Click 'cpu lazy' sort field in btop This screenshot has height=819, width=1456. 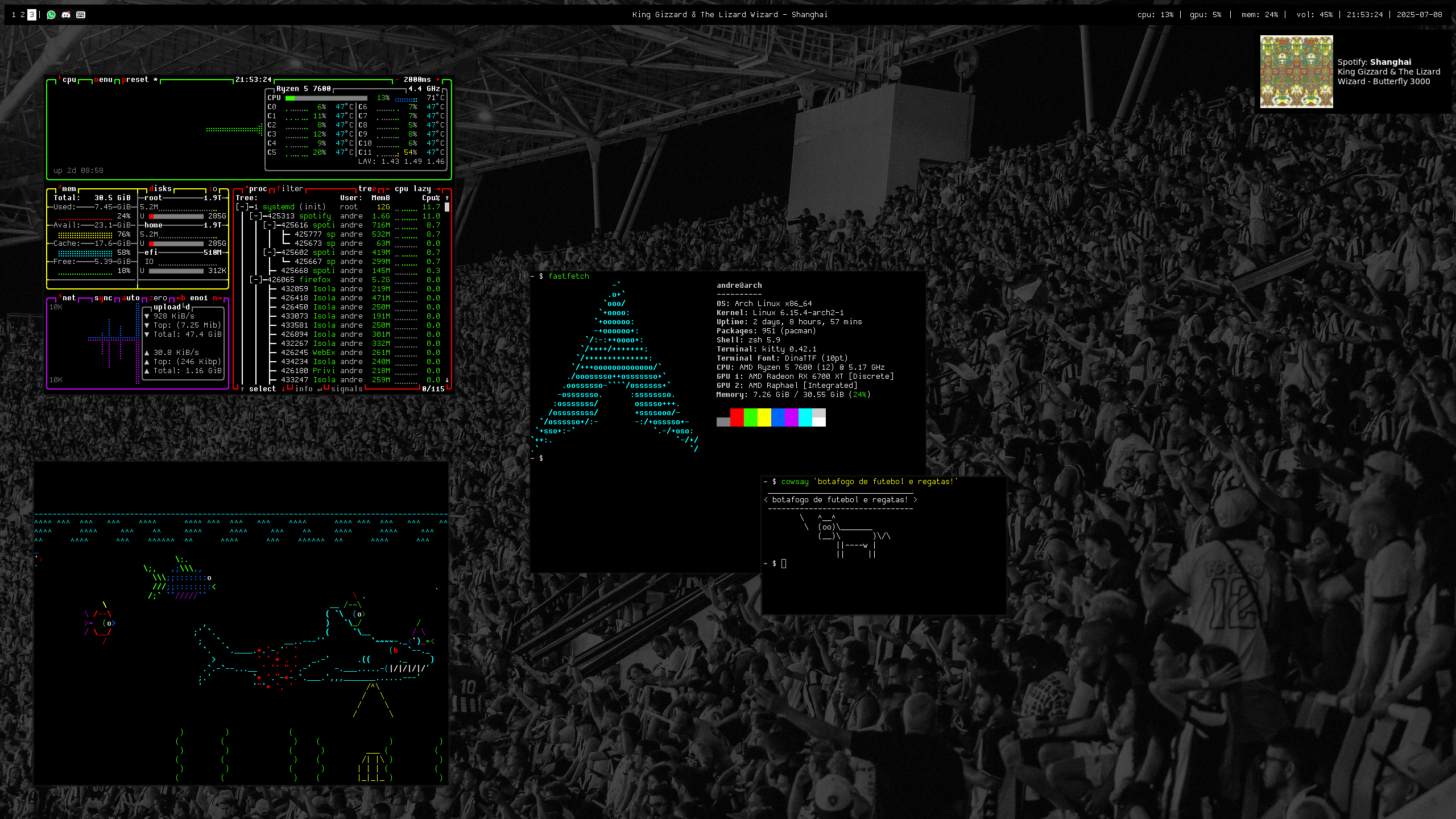413,189
